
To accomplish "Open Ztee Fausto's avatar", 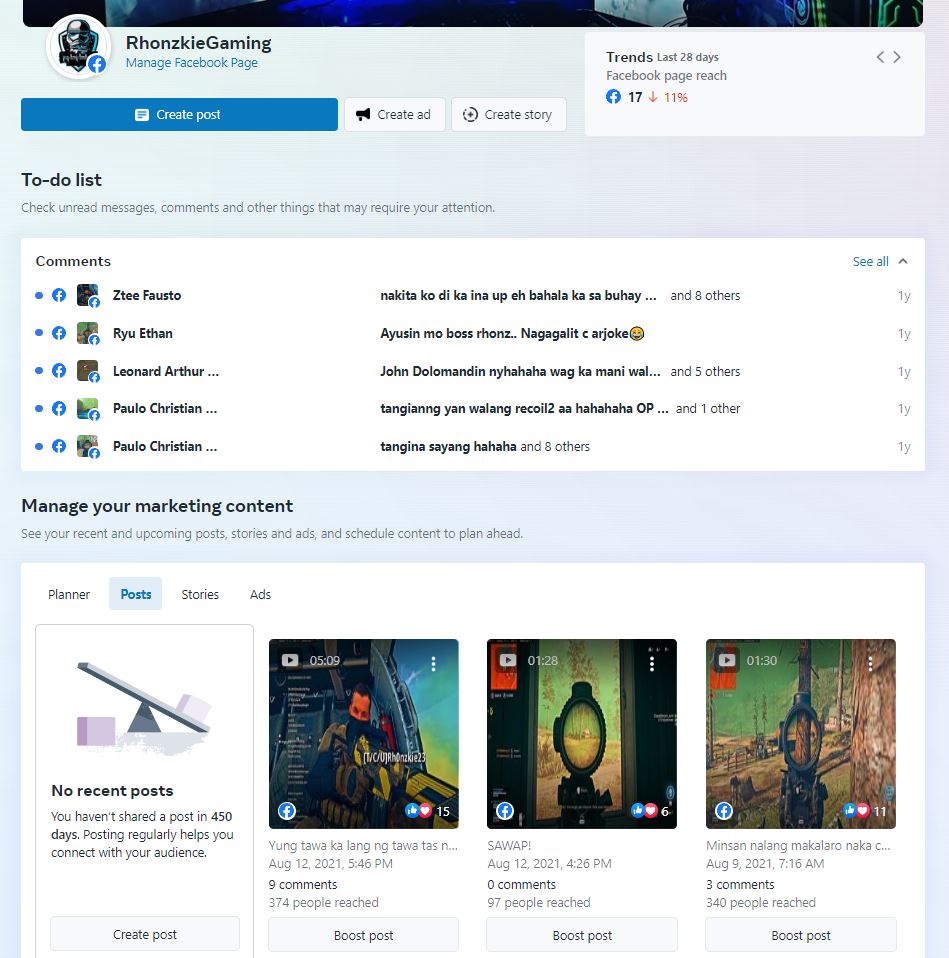I will [x=87, y=295].
